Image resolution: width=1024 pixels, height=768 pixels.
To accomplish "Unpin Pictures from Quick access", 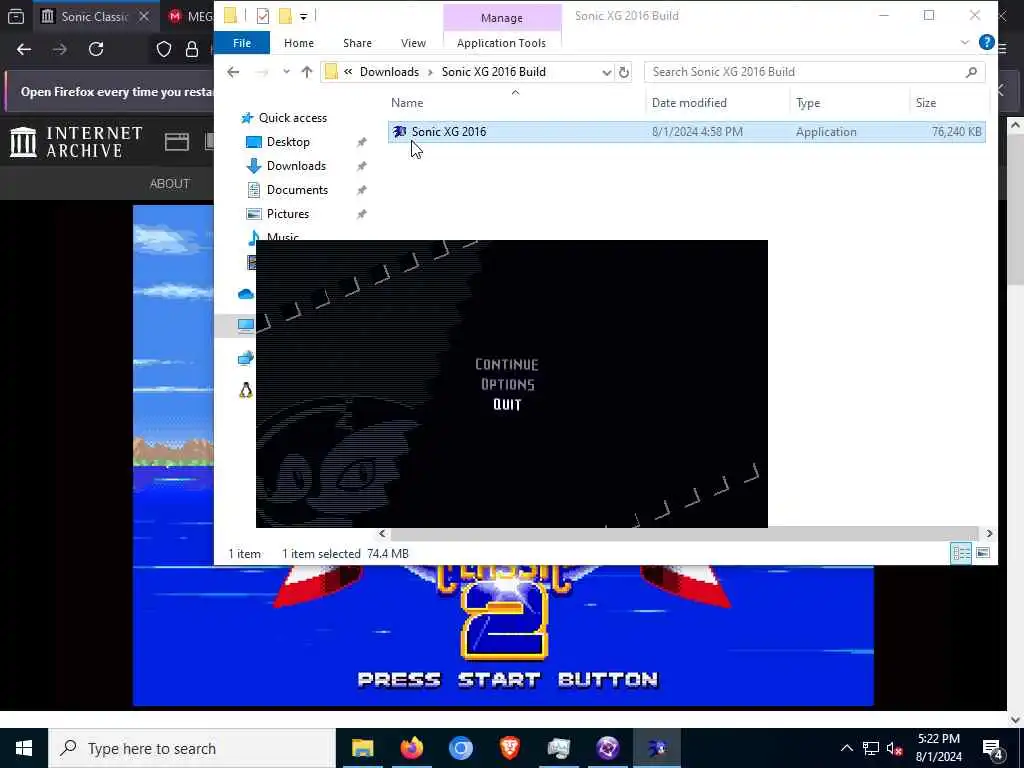I will coord(361,214).
